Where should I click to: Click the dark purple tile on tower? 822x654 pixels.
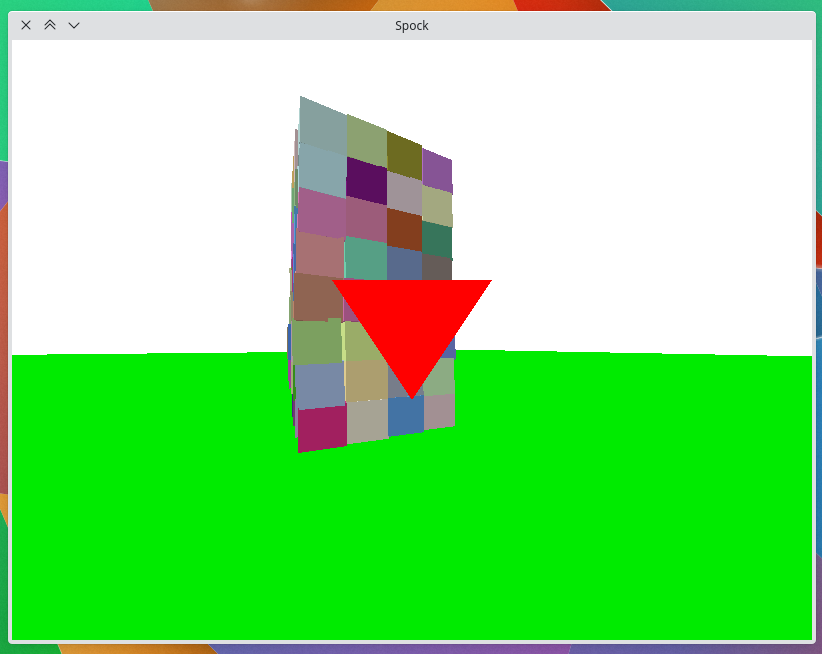pyautogui.click(x=366, y=181)
